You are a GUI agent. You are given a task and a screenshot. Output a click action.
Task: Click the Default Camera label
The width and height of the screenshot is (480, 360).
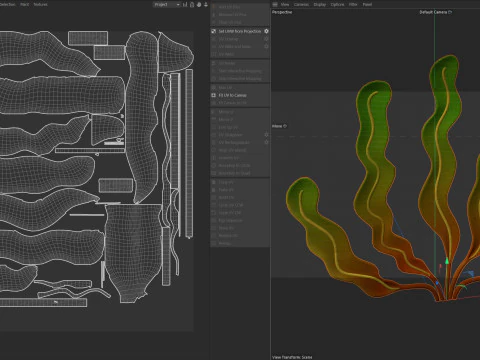(433, 12)
